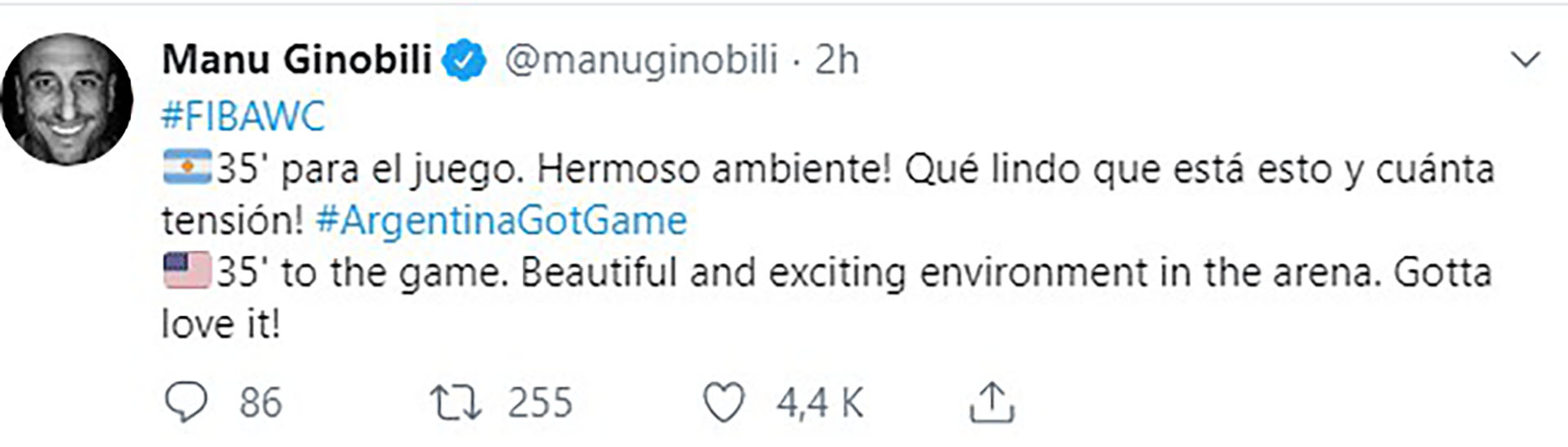Open the #ArgentinaGotGame hashtag
1568x447 pixels.
(x=501, y=221)
